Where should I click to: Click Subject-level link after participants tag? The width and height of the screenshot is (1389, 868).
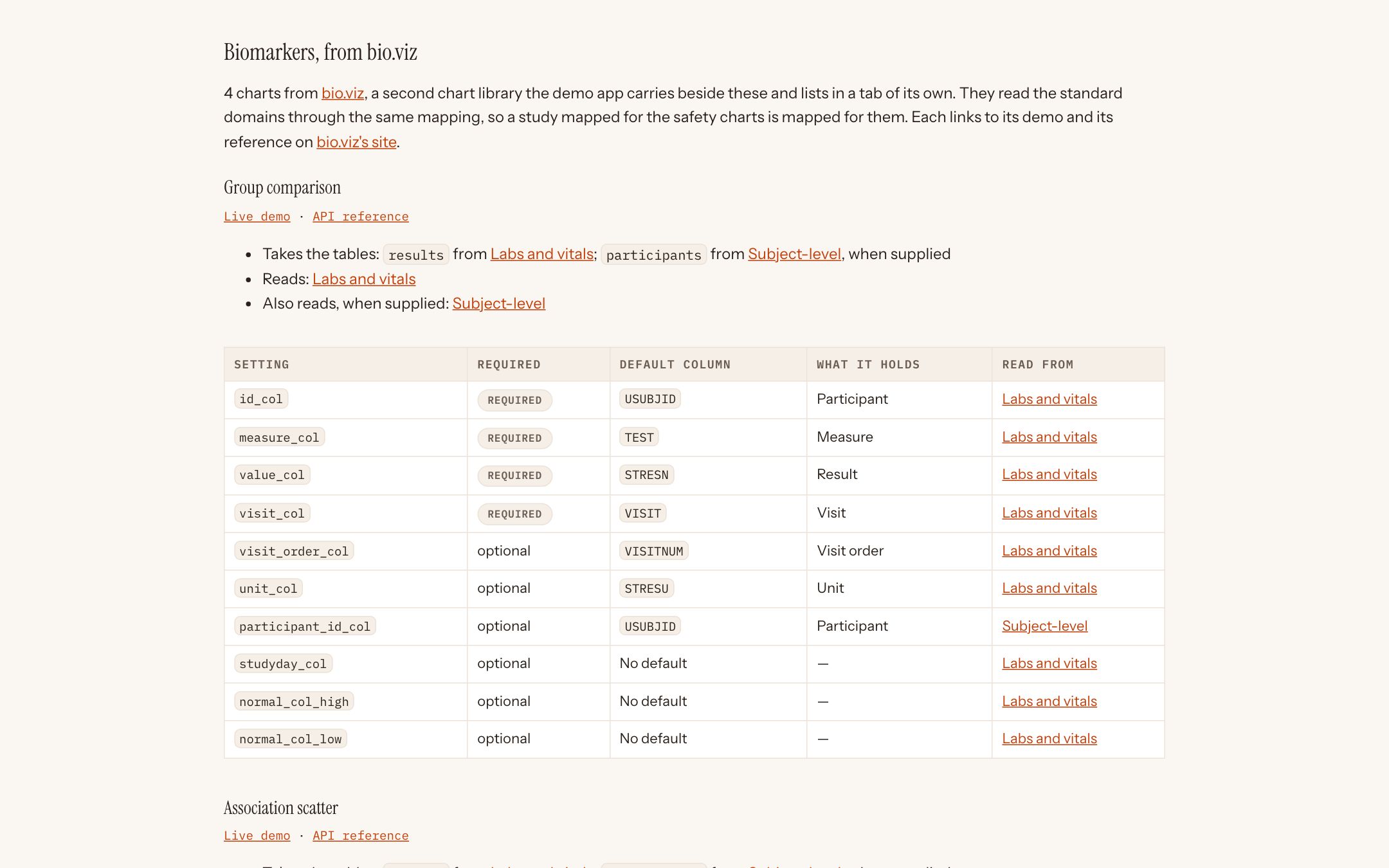pyautogui.click(x=794, y=254)
